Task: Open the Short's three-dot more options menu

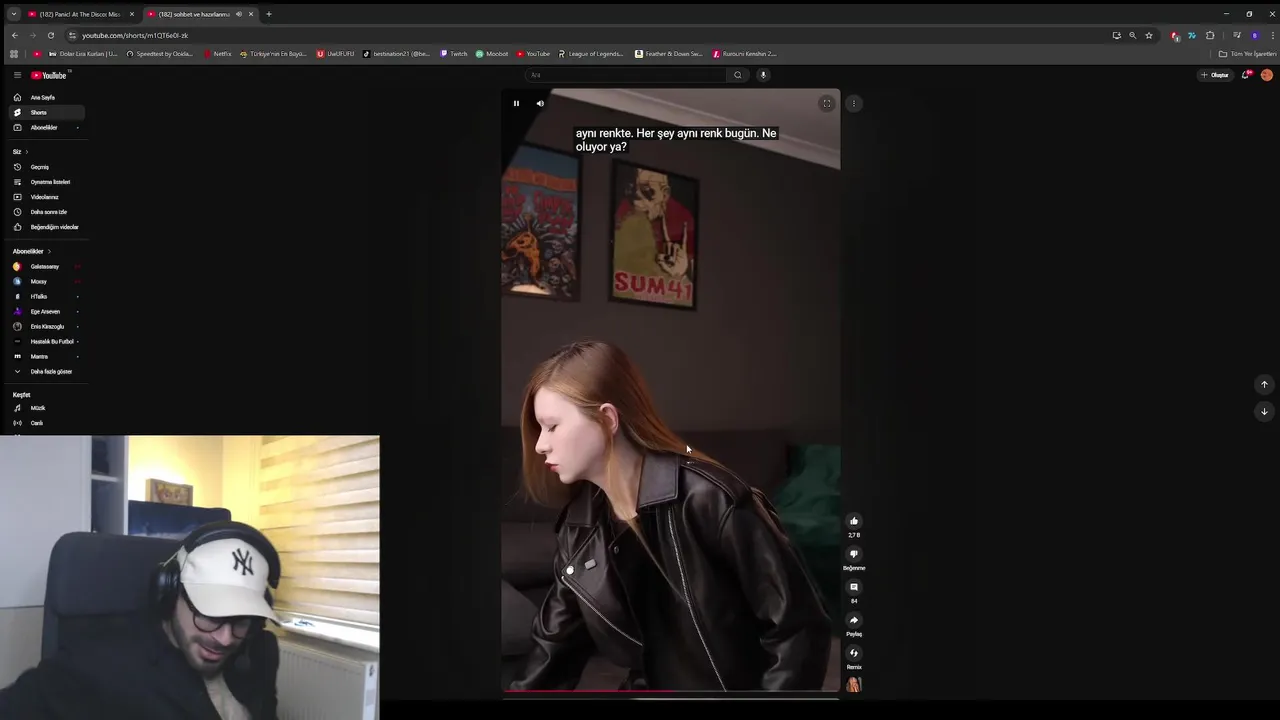Action: point(853,103)
